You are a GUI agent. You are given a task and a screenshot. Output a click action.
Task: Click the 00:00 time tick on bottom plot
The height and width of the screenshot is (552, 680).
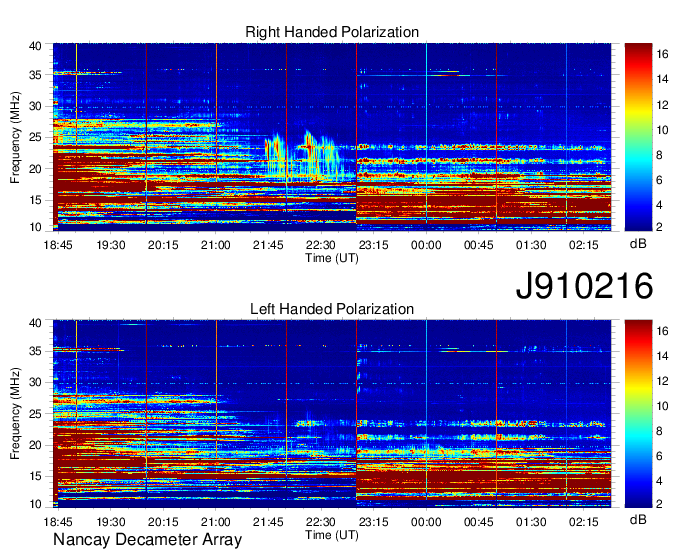tap(426, 522)
